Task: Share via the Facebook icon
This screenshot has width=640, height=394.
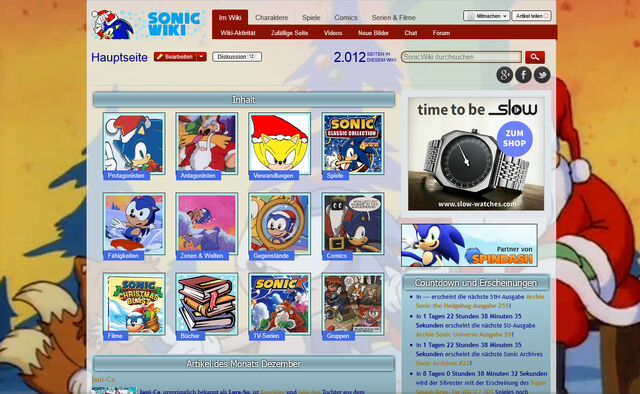Action: coord(523,75)
